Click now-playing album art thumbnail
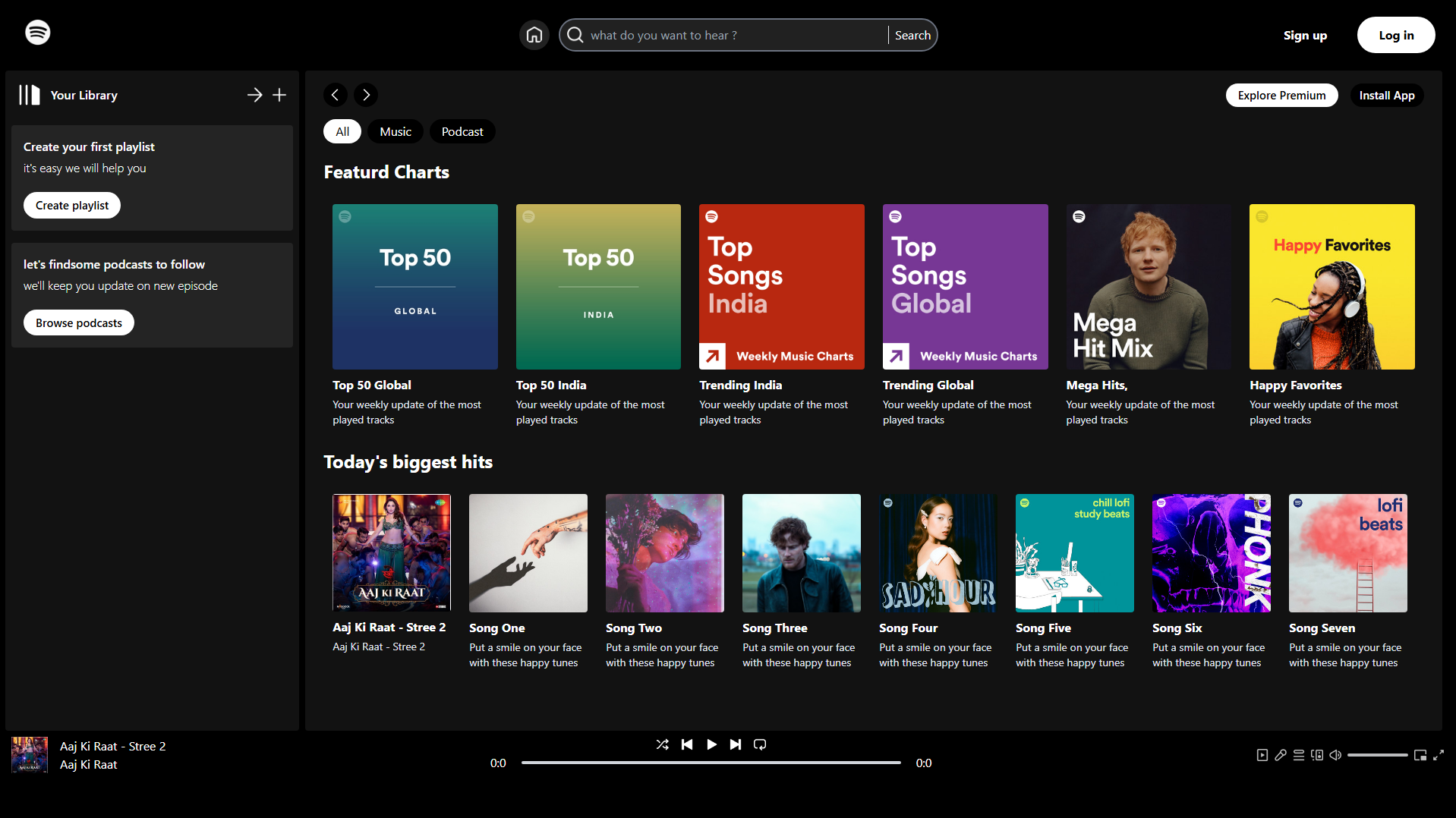 30,755
